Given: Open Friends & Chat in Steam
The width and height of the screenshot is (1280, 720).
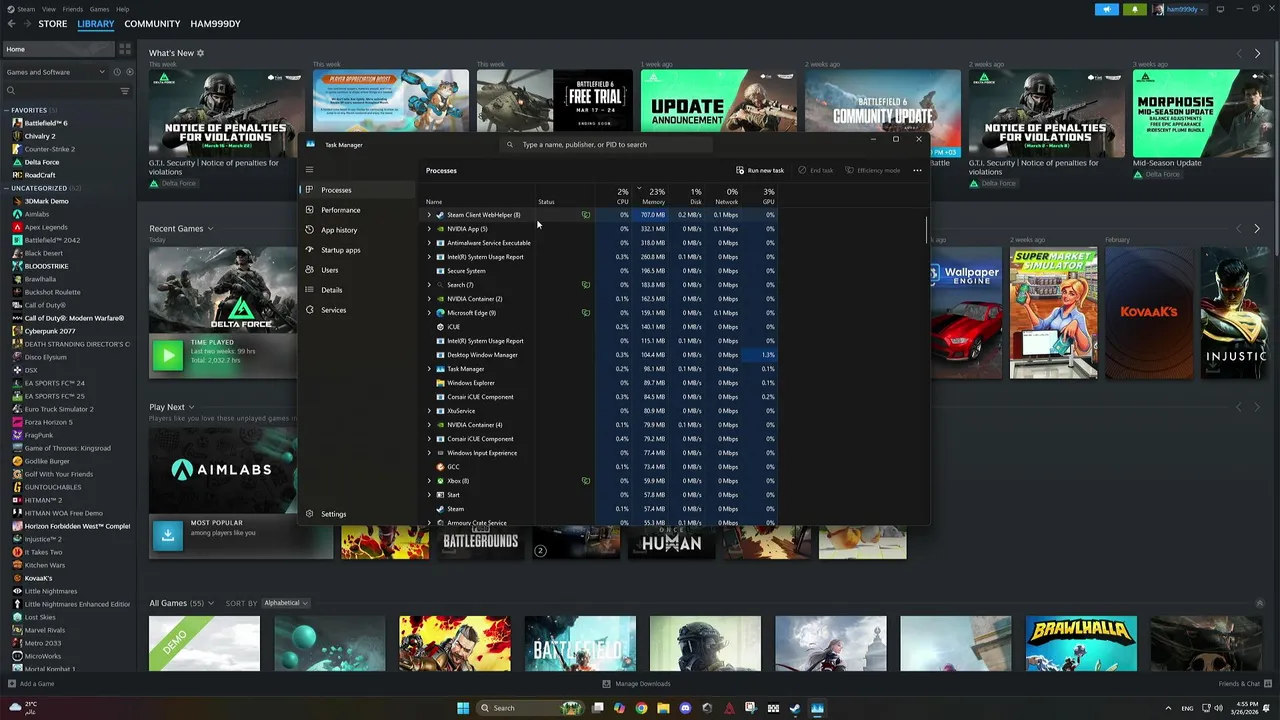Looking at the screenshot, I should [x=1245, y=684].
